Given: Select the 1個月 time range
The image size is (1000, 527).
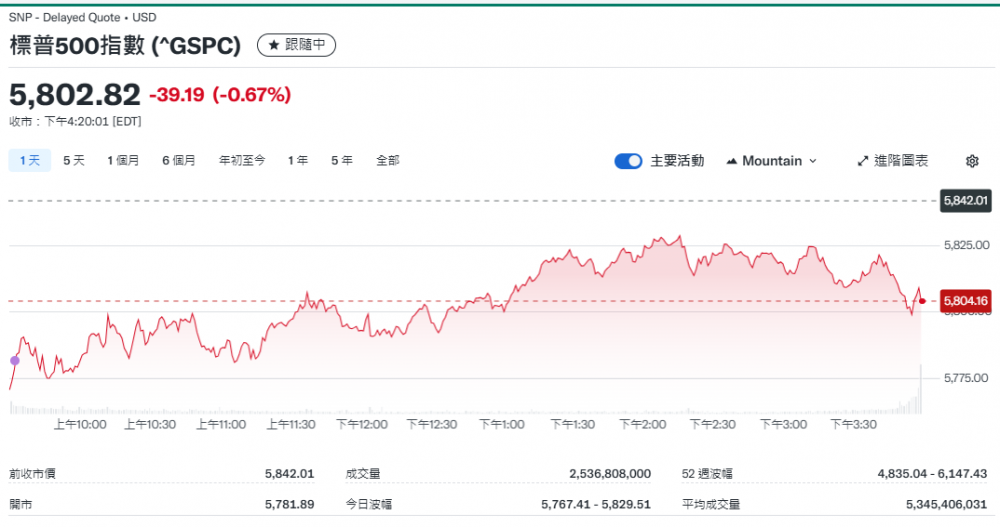Looking at the screenshot, I should [x=123, y=160].
